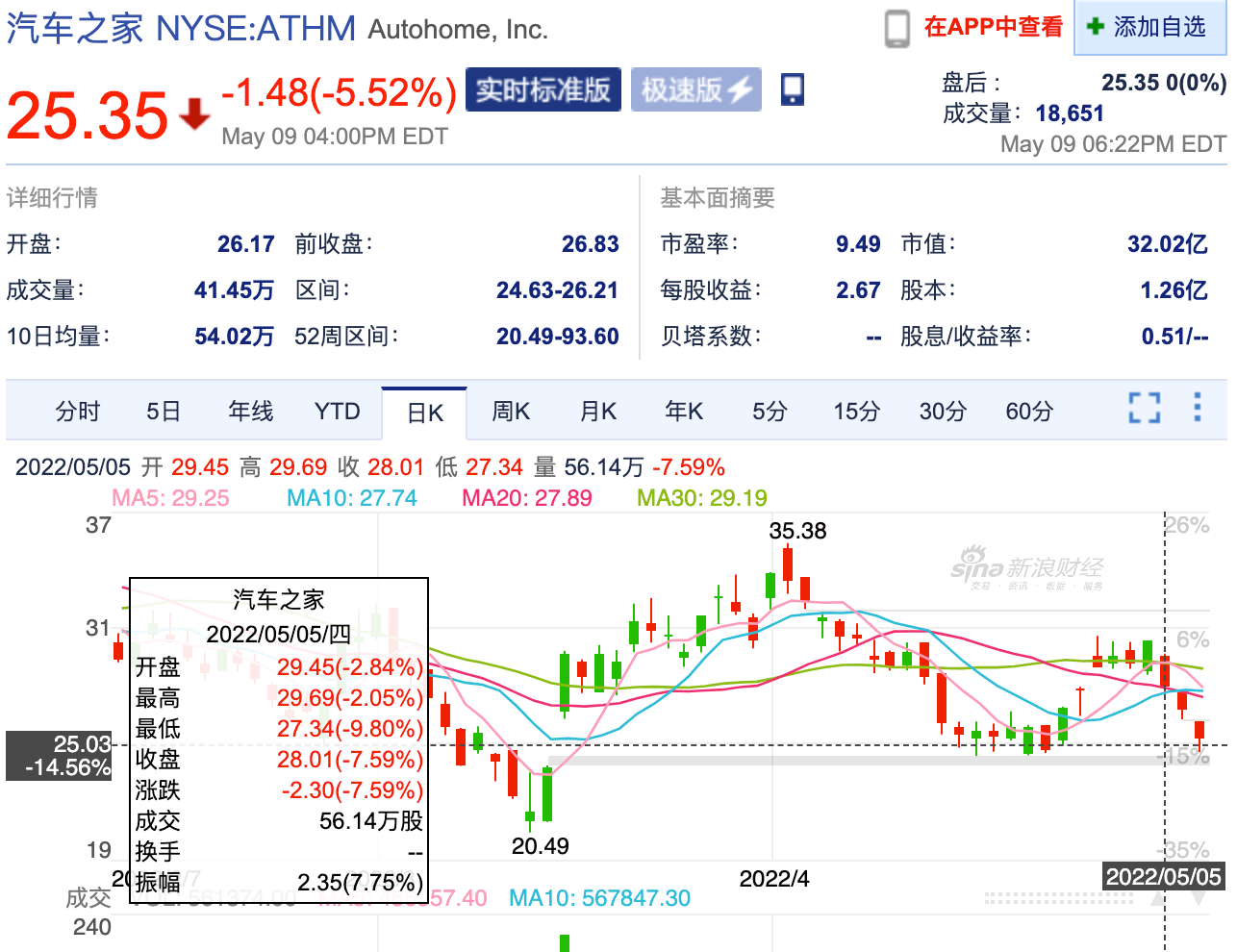
Task: Click the 前收盘 value 26.83
Action: (591, 244)
